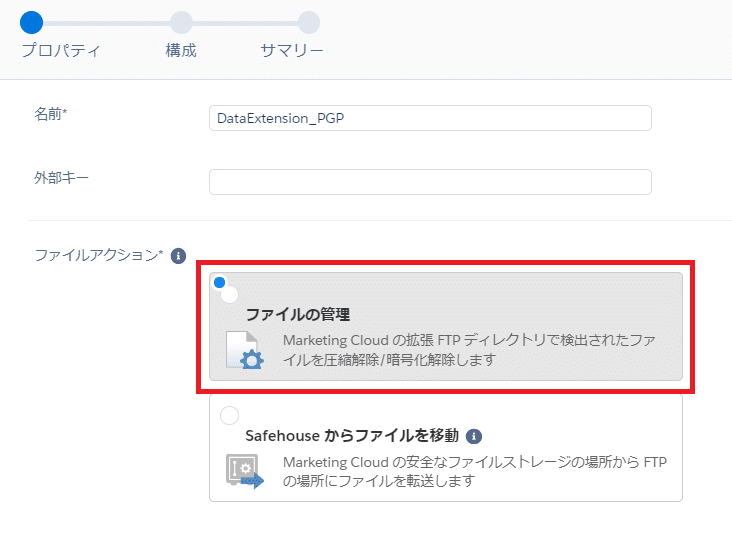
Task: Click the ファイルアクション info icon
Action: point(178,256)
